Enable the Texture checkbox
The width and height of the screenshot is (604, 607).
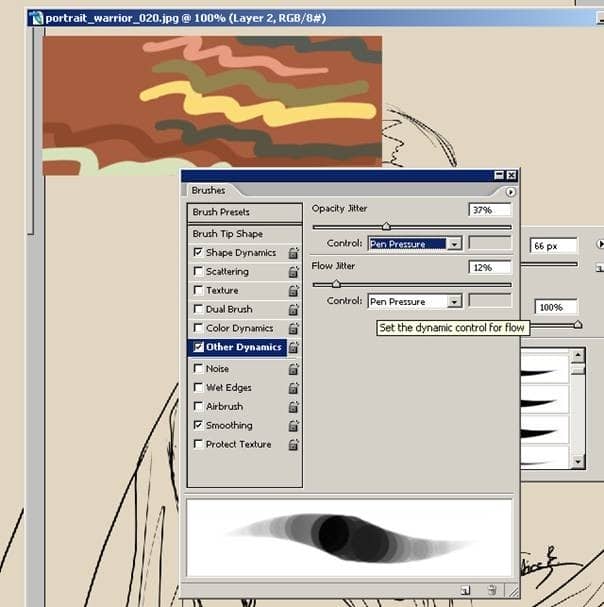tap(198, 290)
